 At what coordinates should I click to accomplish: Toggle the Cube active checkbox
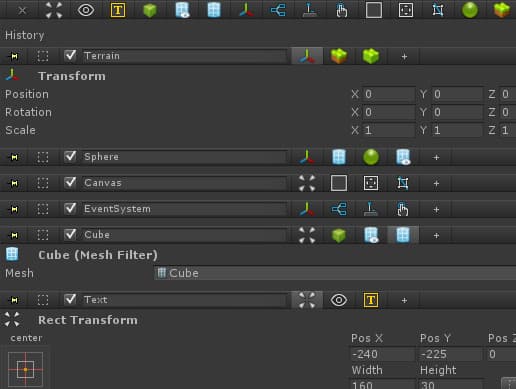(x=70, y=234)
